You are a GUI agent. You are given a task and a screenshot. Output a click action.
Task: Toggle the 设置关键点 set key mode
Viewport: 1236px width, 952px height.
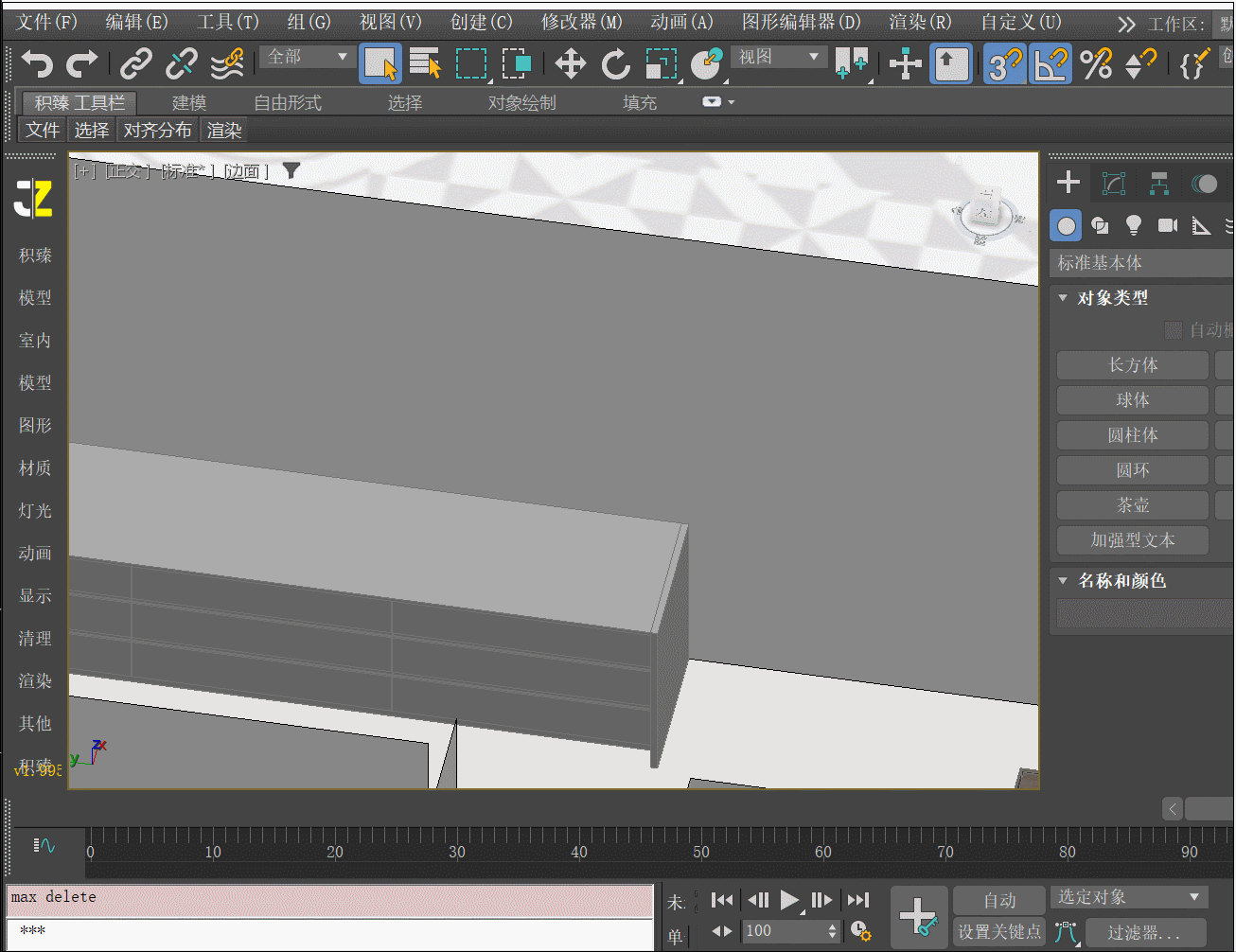[999, 932]
